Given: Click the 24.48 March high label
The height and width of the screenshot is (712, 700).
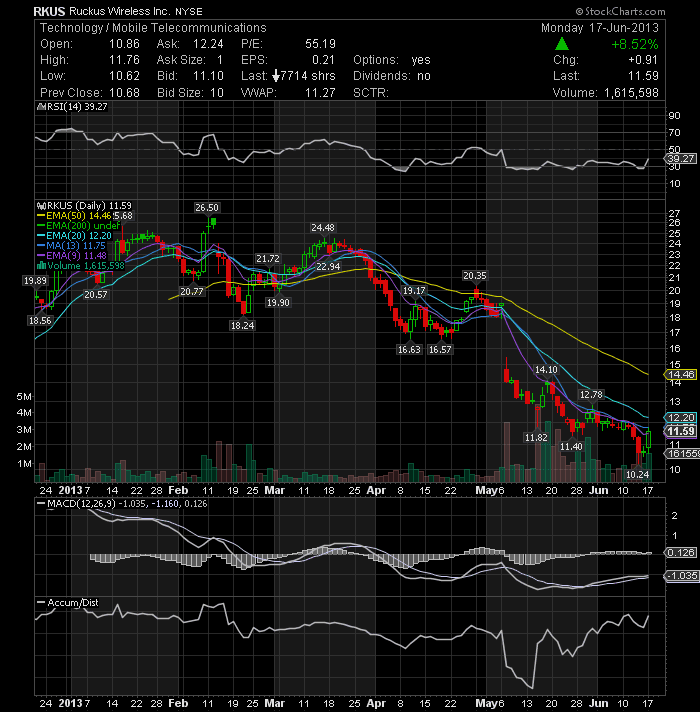Looking at the screenshot, I should point(323,227).
